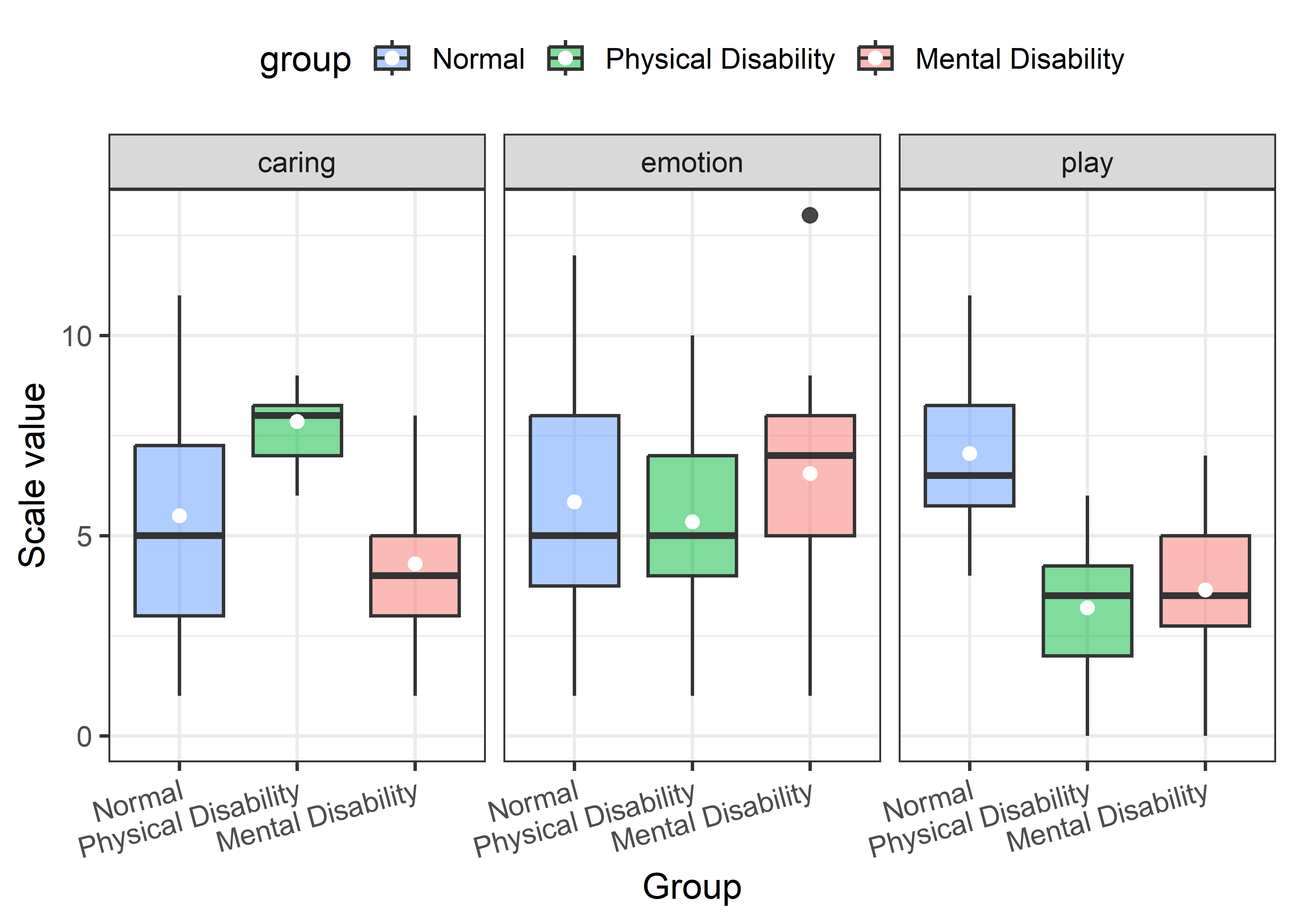Screen dimensions: 1294x924
Task: Click the "Mental Disability" legend label text
Action: [1020, 59]
